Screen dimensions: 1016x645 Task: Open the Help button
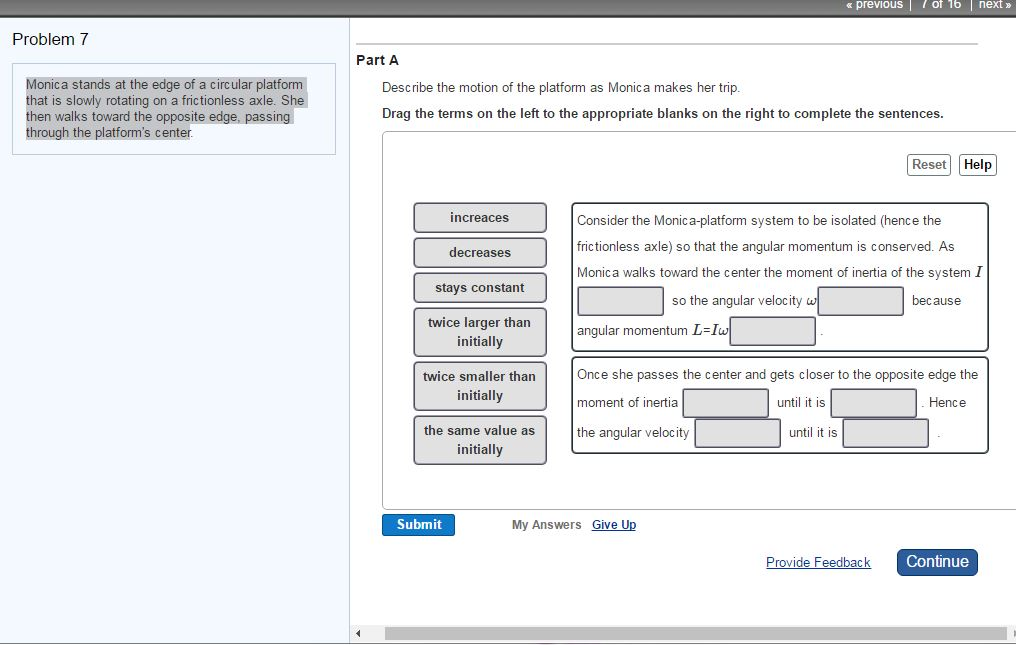(977, 165)
